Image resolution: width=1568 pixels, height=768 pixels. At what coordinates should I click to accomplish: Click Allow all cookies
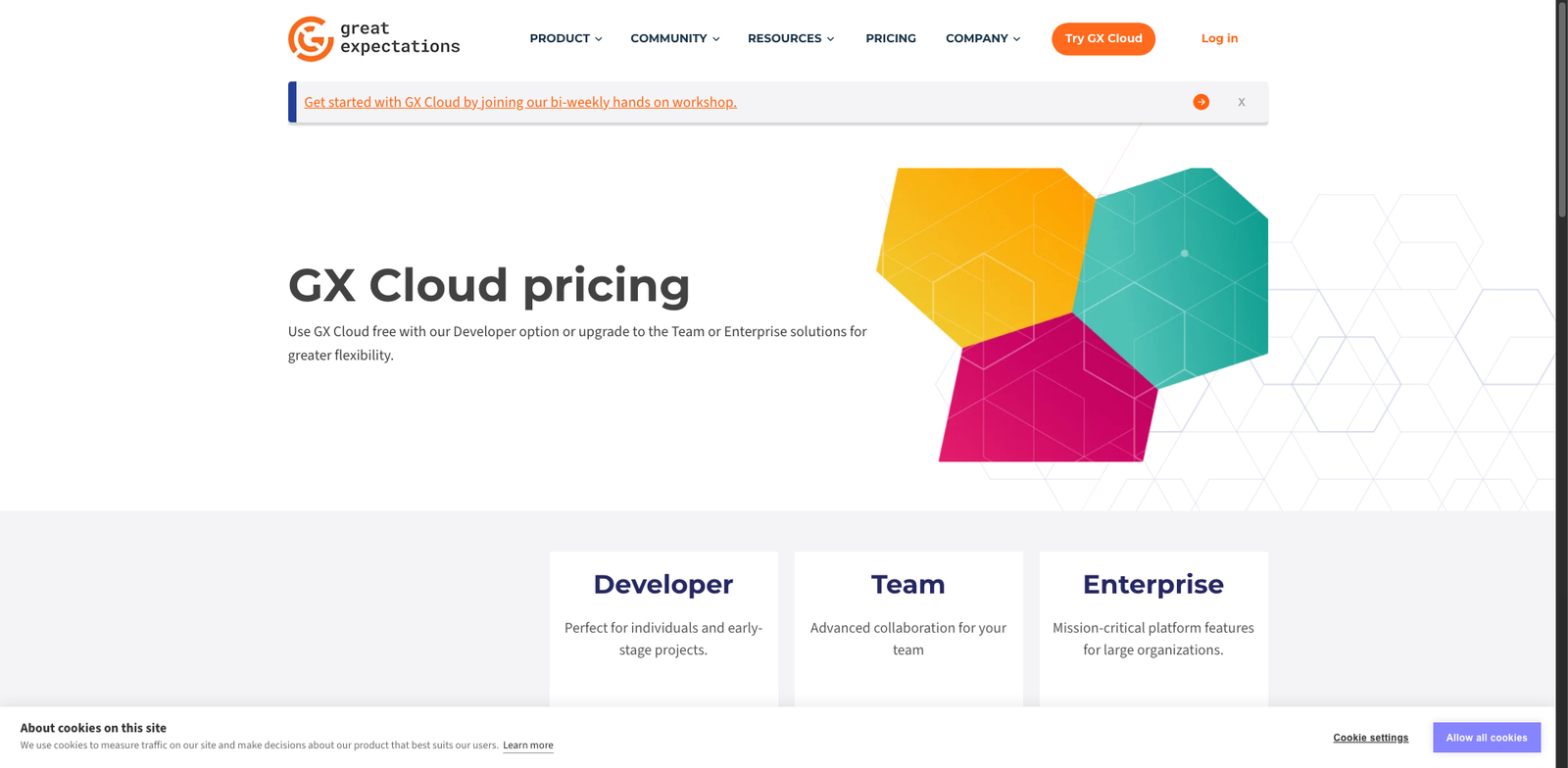click(x=1487, y=738)
